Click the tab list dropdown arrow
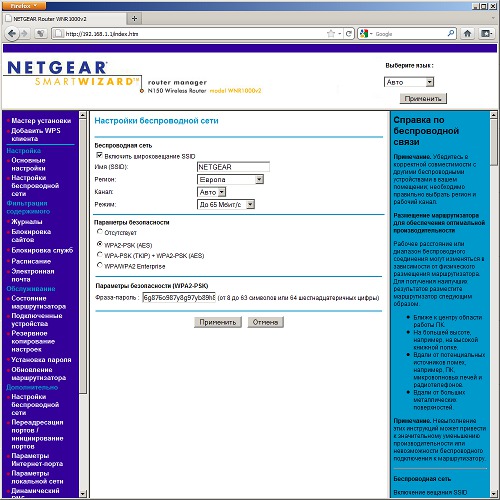Screen dimensions: 500x500 point(493,19)
